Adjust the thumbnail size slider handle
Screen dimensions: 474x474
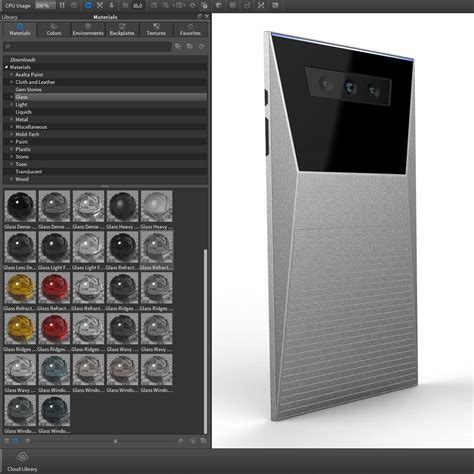(x=115, y=441)
